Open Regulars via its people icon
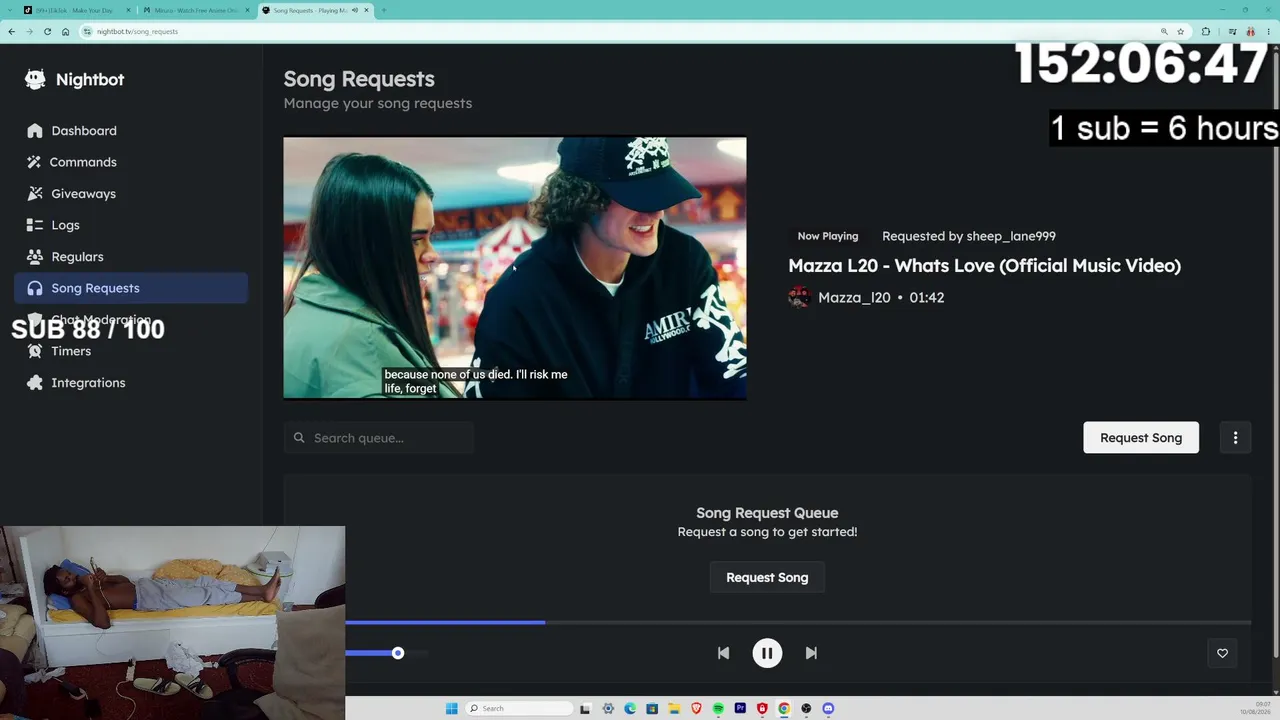Screen dimensions: 1280x720 [35, 257]
